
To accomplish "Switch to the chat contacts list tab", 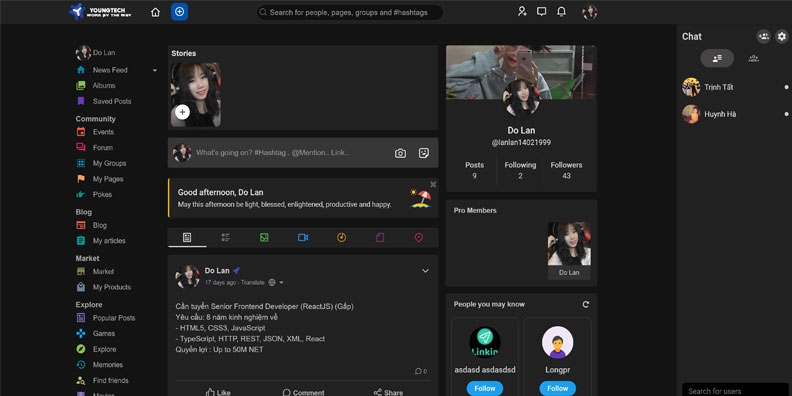I will coord(717,58).
